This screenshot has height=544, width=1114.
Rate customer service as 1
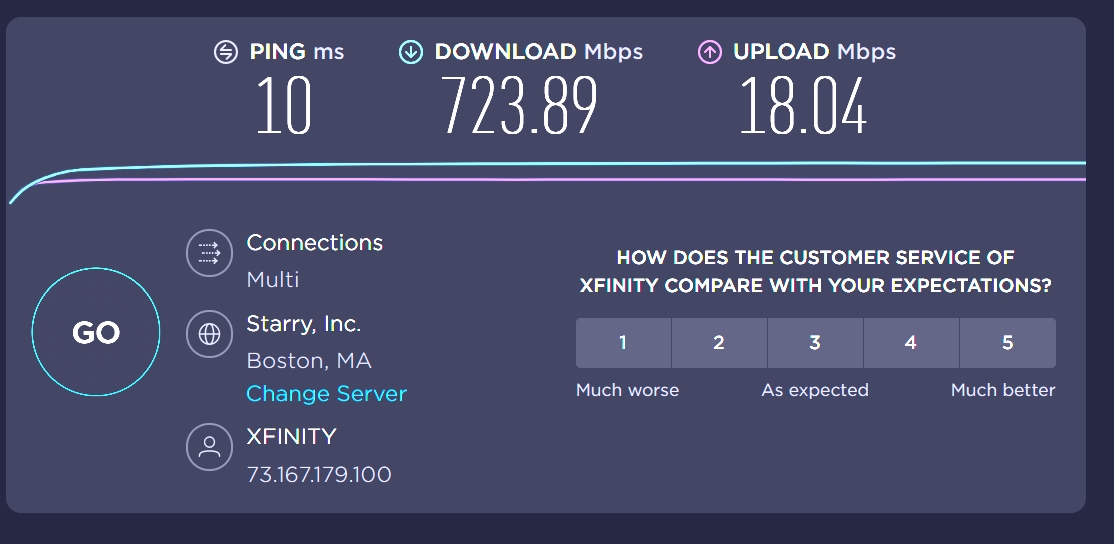(x=623, y=343)
